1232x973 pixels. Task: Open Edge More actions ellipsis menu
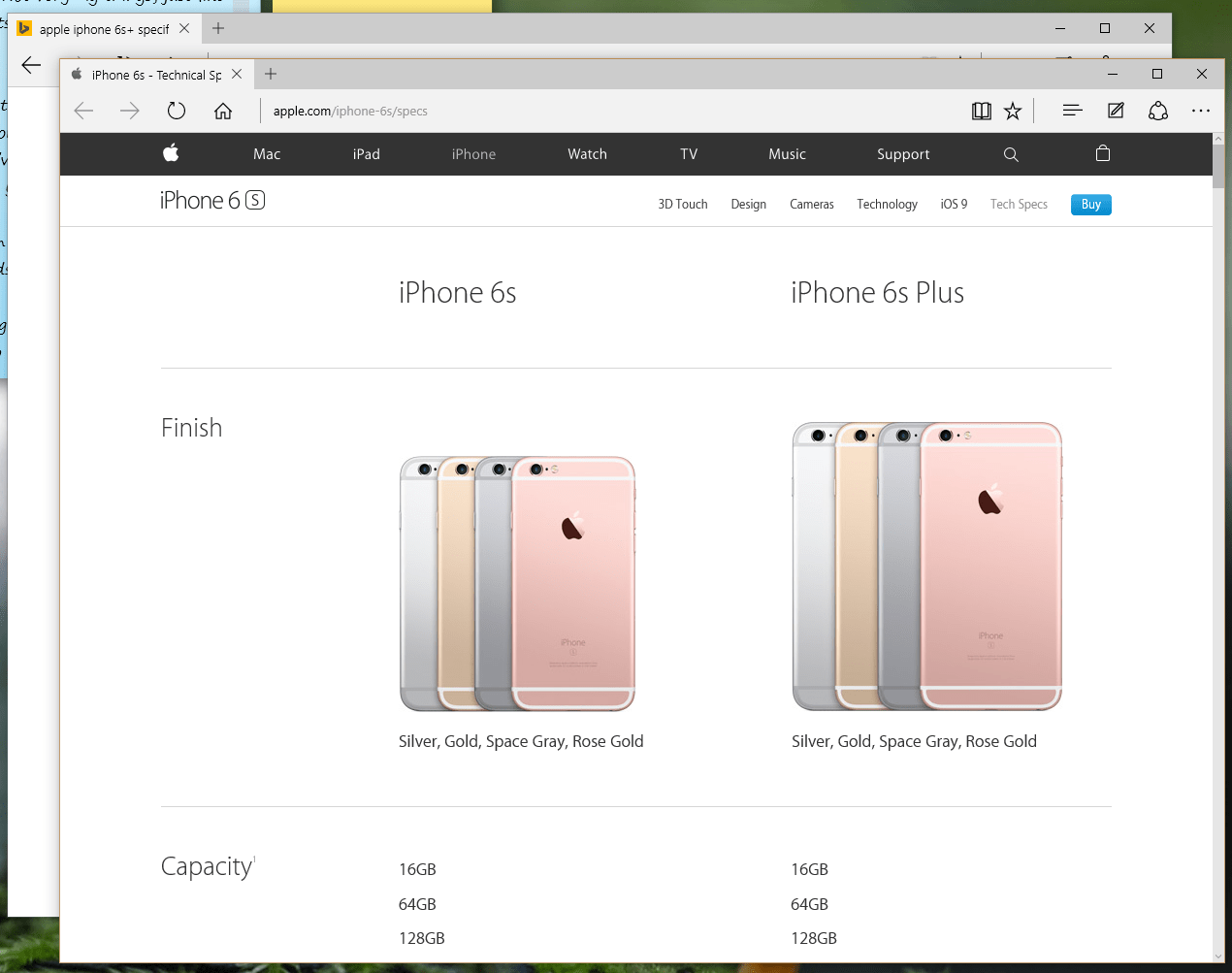[1201, 111]
